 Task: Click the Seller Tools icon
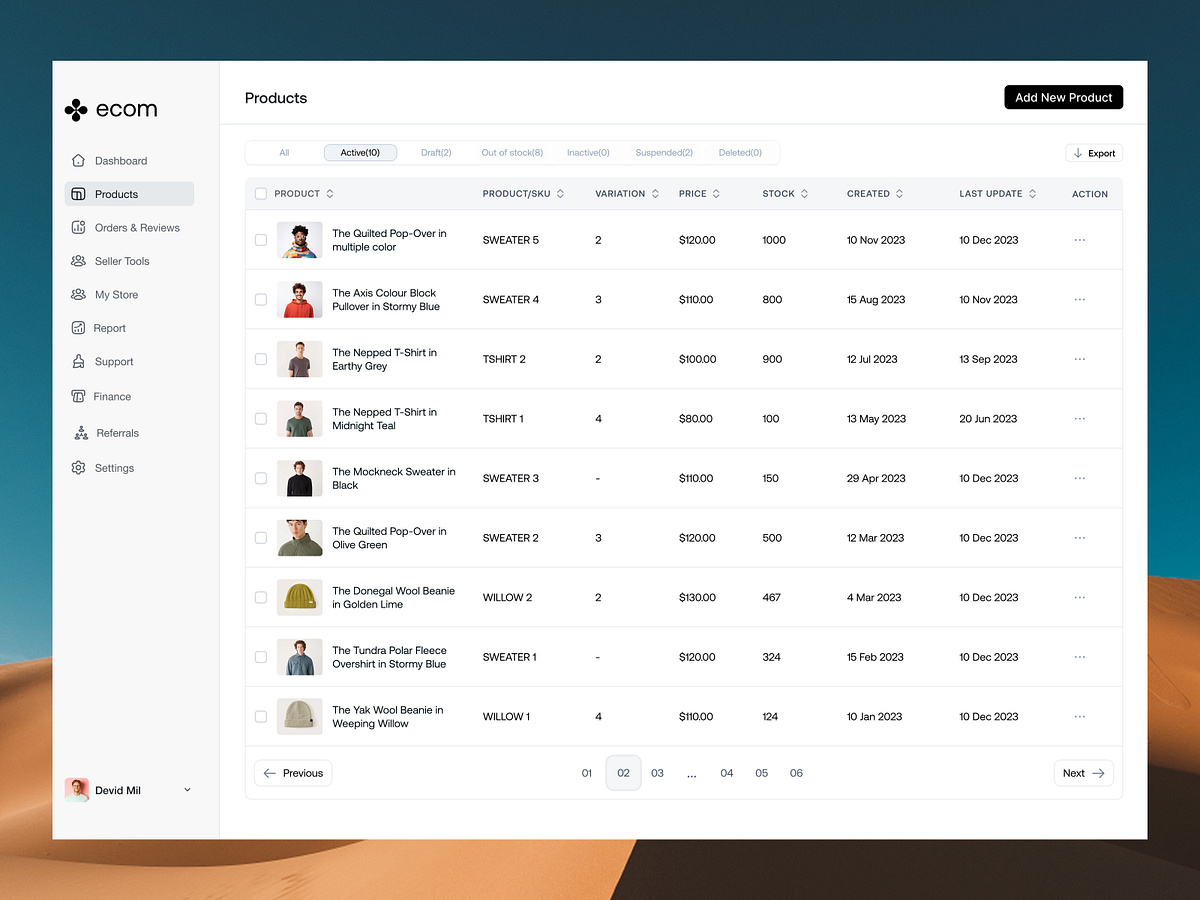78,261
